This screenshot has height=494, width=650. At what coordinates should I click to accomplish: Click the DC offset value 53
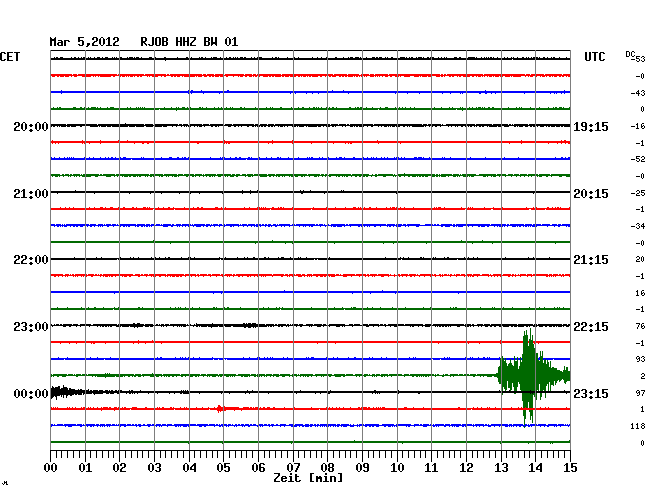[640, 59]
